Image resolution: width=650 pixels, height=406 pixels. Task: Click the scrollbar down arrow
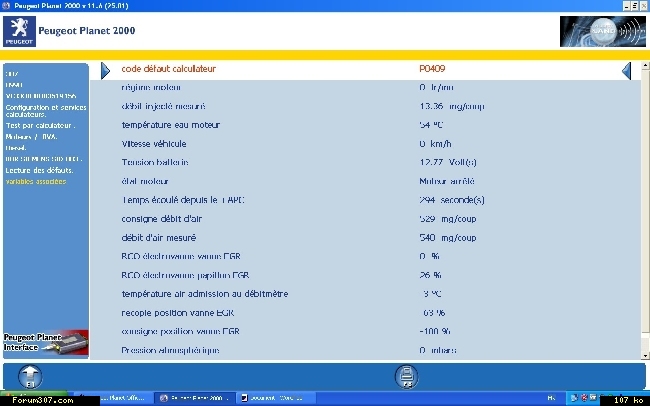point(645,356)
